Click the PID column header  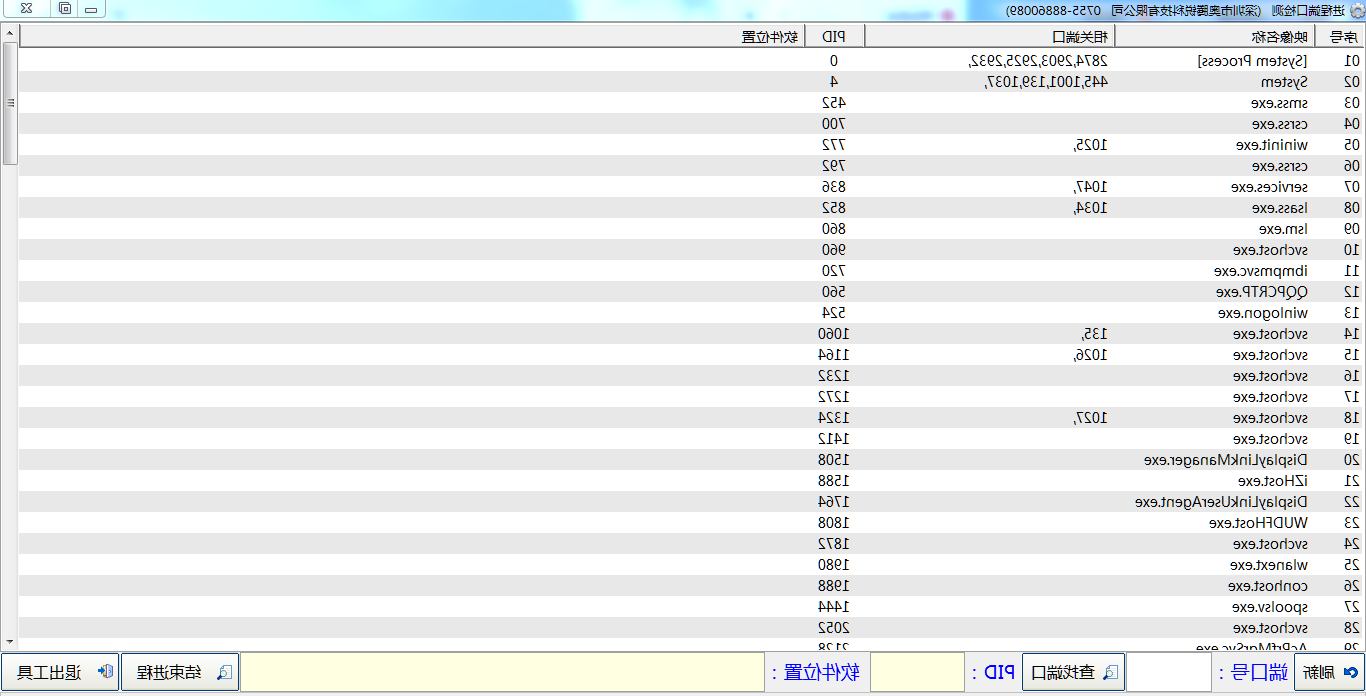(x=834, y=37)
